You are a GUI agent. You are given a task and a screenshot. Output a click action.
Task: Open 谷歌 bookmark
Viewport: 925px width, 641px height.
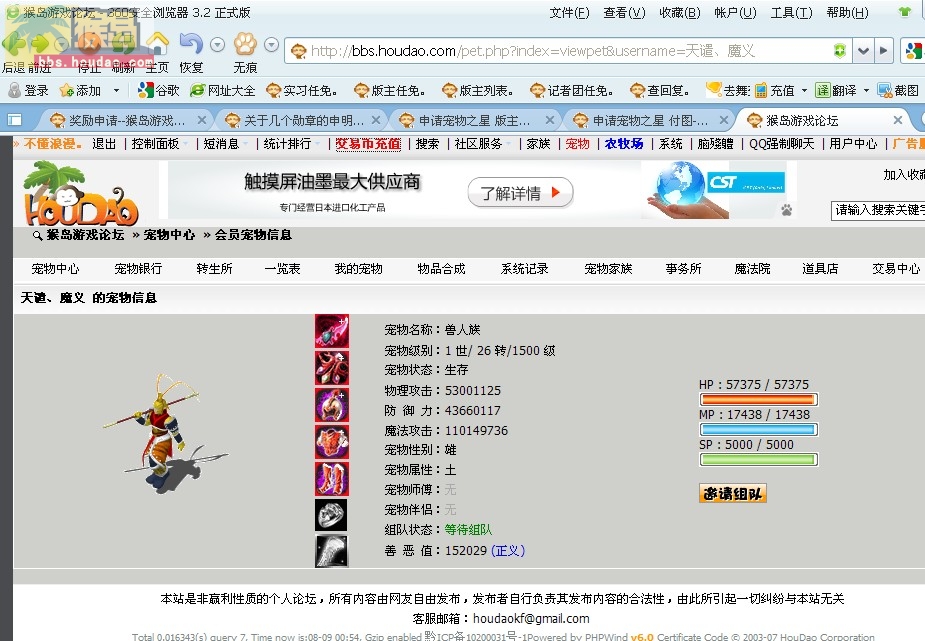(158, 90)
